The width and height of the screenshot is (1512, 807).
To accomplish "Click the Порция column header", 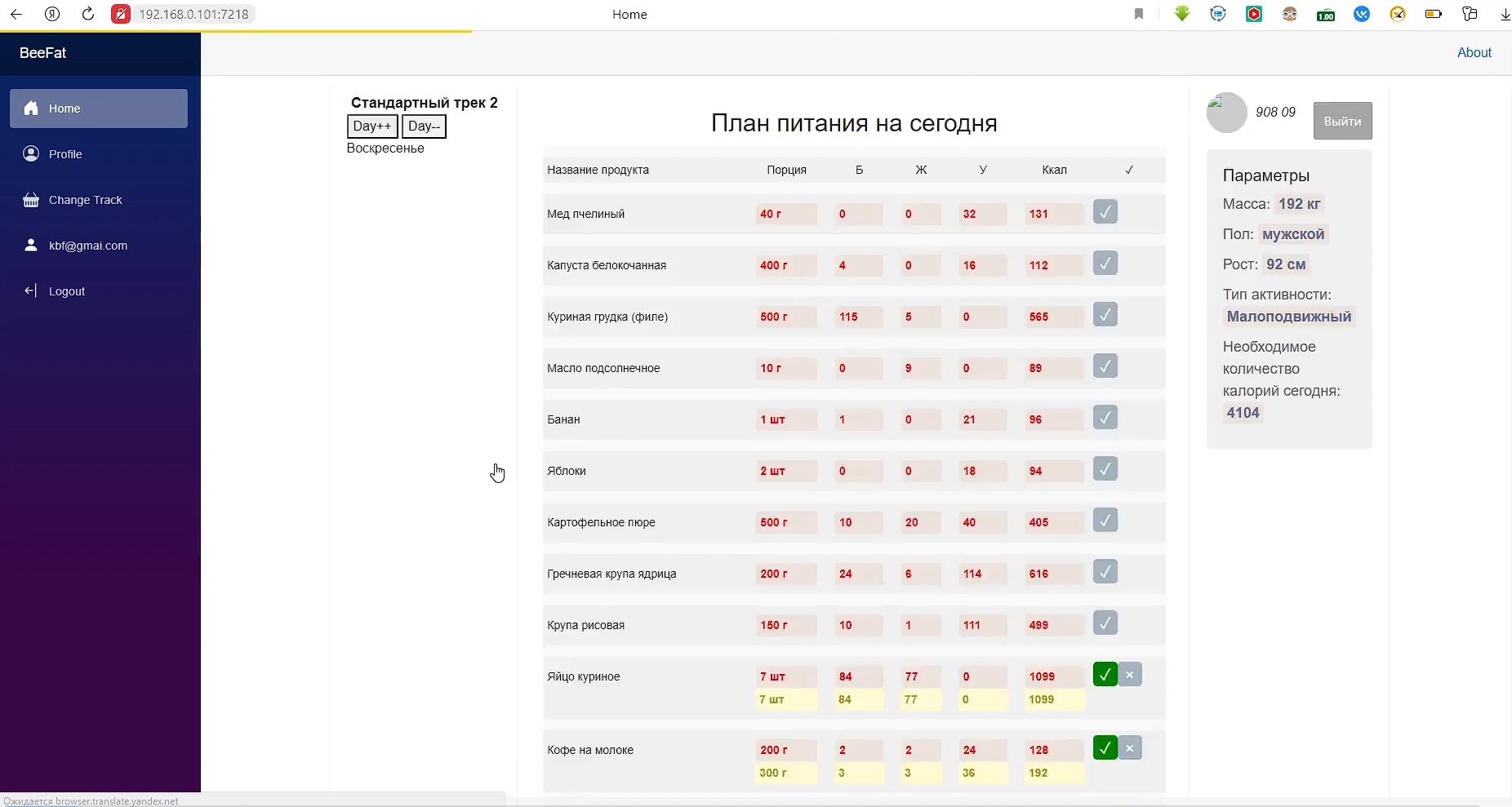I will [786, 170].
